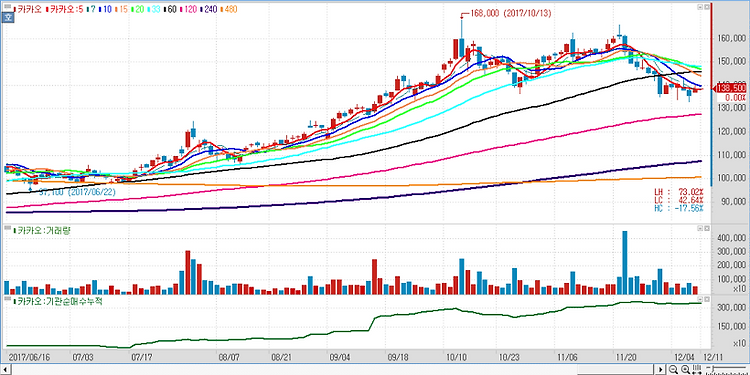
Task: Maximize the price chart panel
Action: [706, 7]
